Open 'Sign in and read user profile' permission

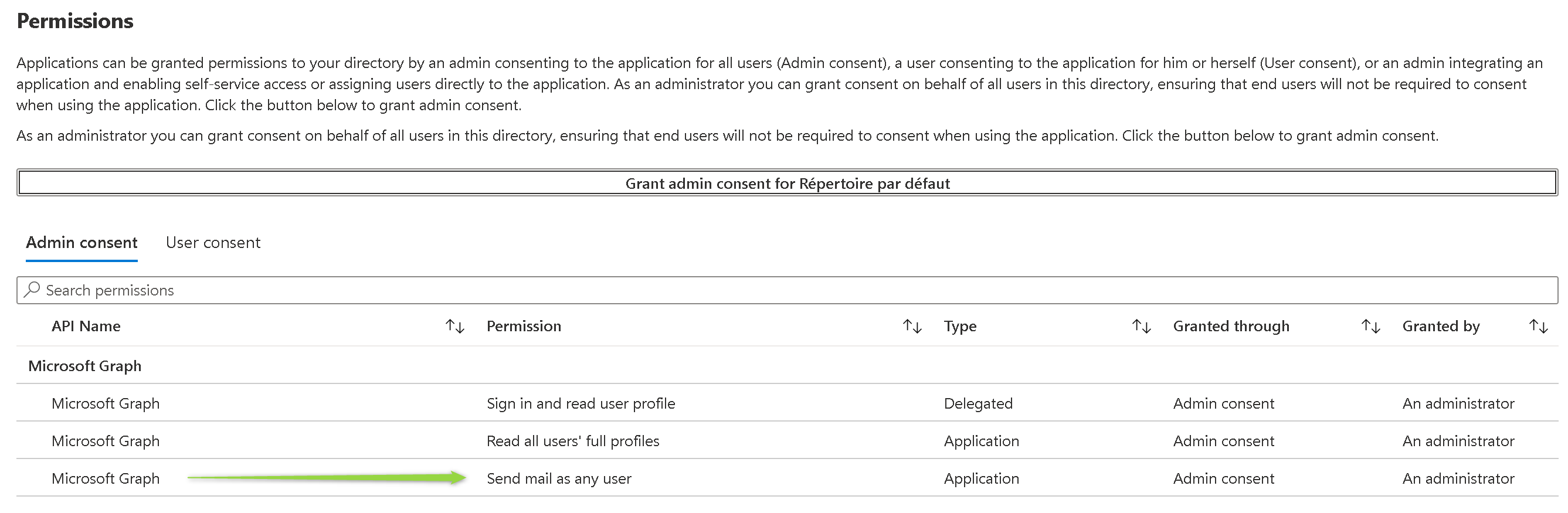pyautogui.click(x=581, y=403)
